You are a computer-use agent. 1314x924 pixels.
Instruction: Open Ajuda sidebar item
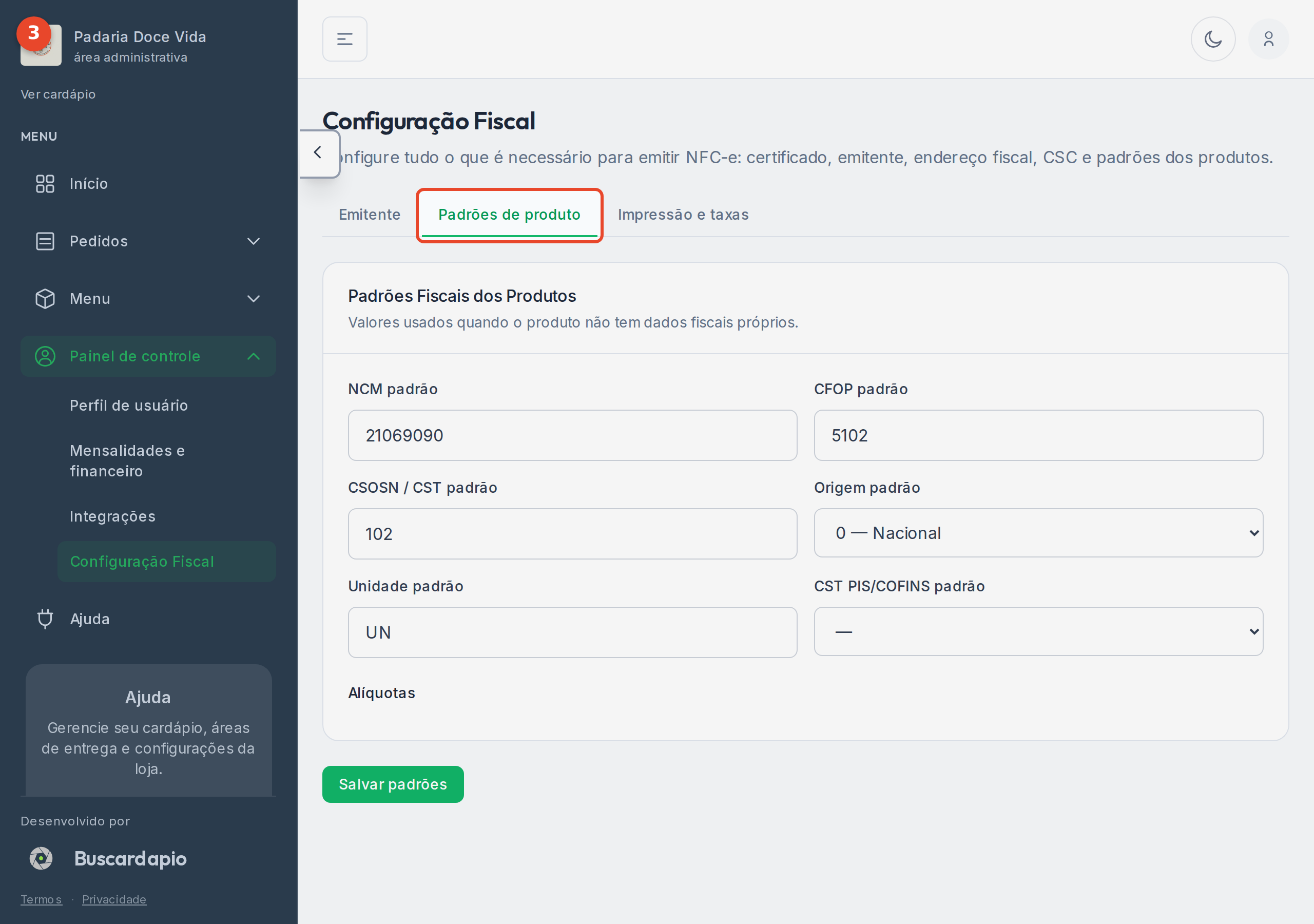[x=148, y=619]
